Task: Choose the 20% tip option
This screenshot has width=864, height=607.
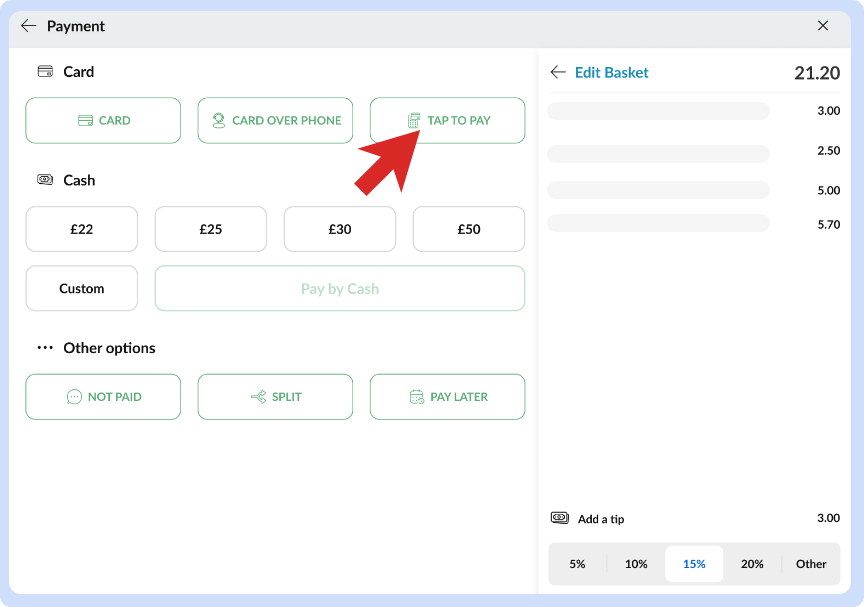Action: (752, 564)
